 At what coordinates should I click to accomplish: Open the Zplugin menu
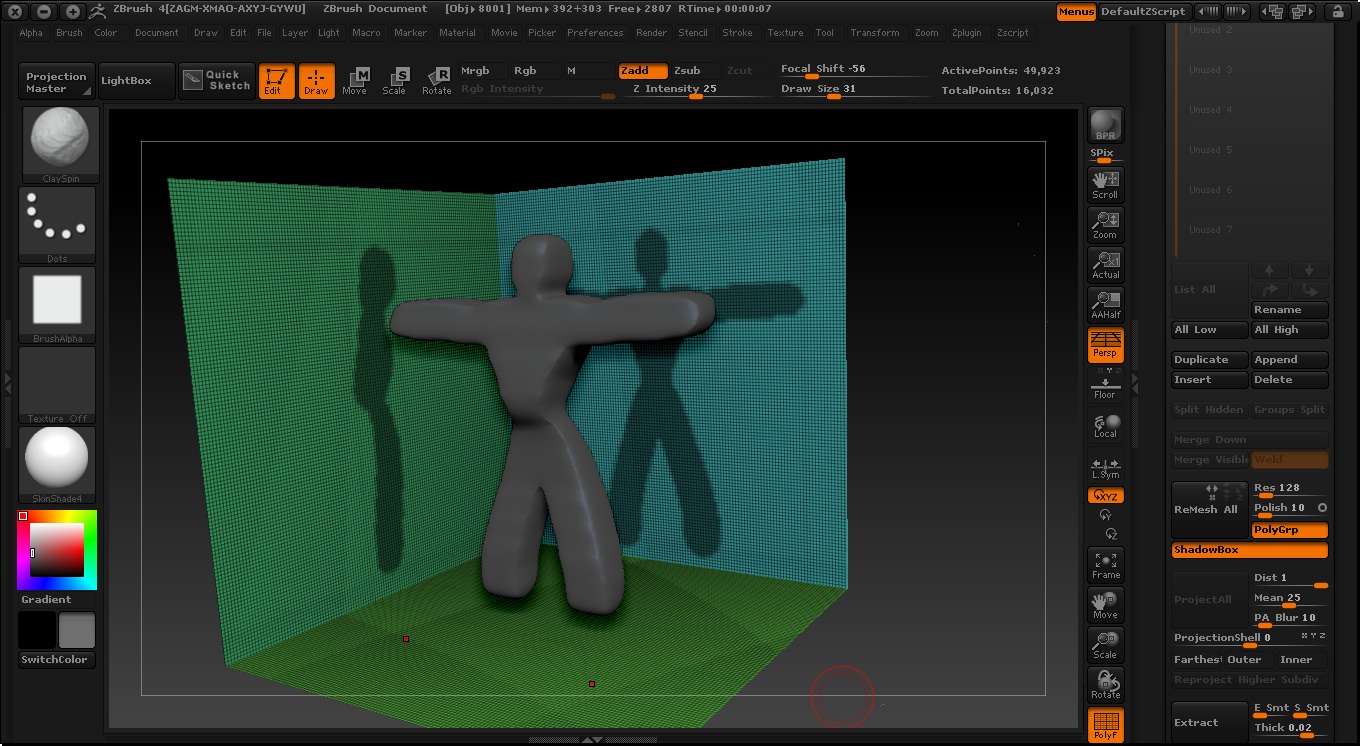tap(966, 33)
